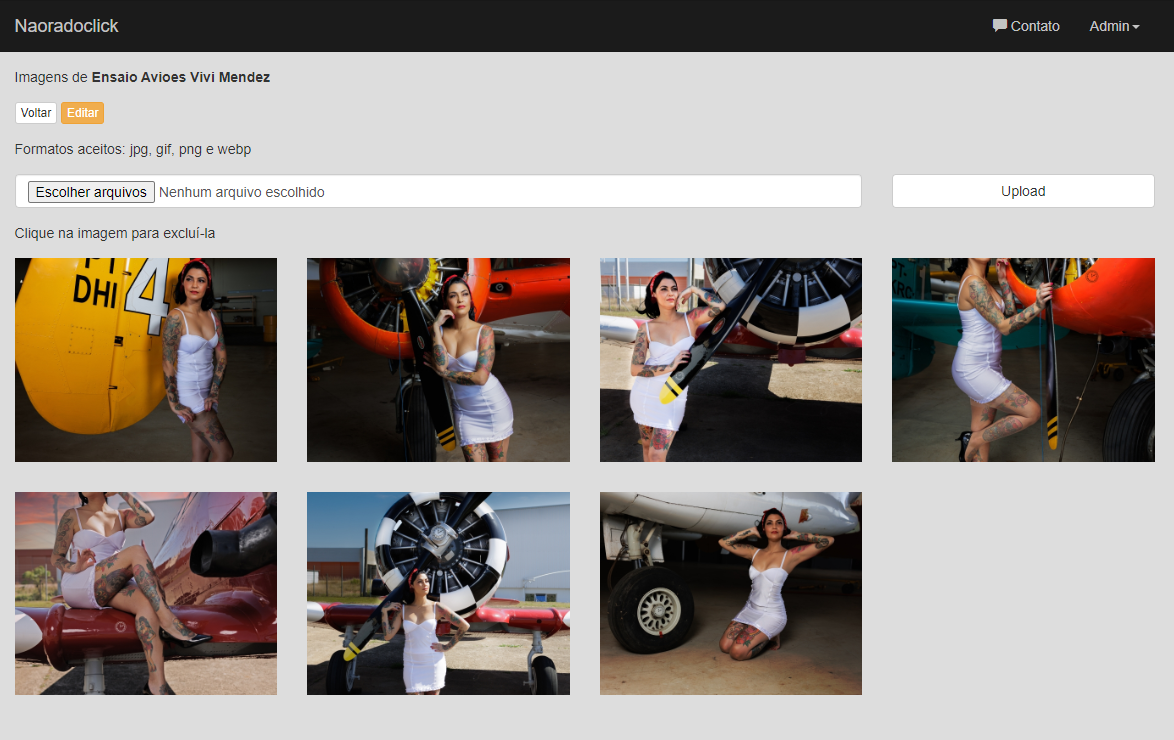Image resolution: width=1174 pixels, height=740 pixels.
Task: Open the Naoradoclick home link
Action: [x=67, y=26]
